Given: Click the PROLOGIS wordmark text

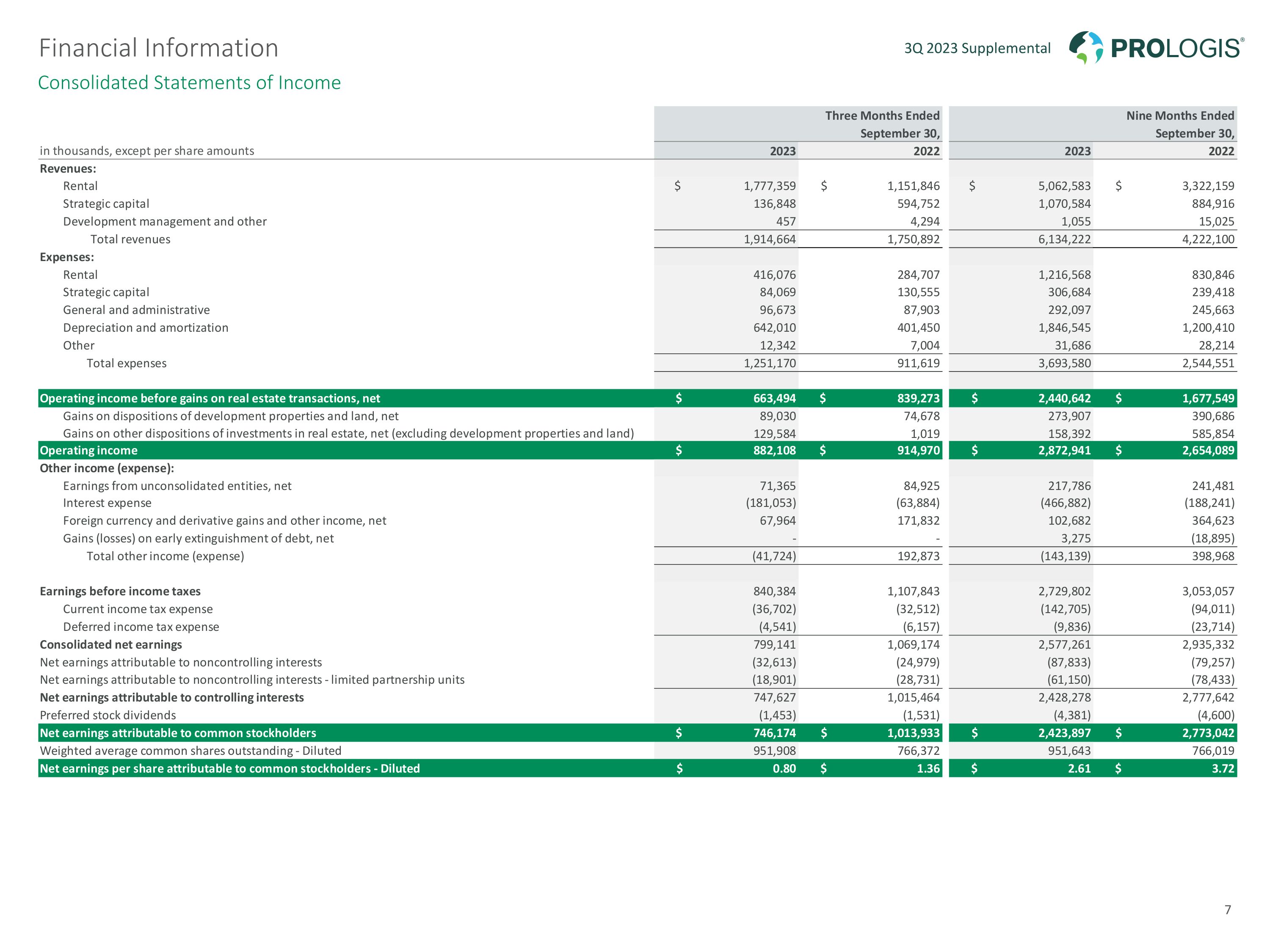Looking at the screenshot, I should point(1177,48).
